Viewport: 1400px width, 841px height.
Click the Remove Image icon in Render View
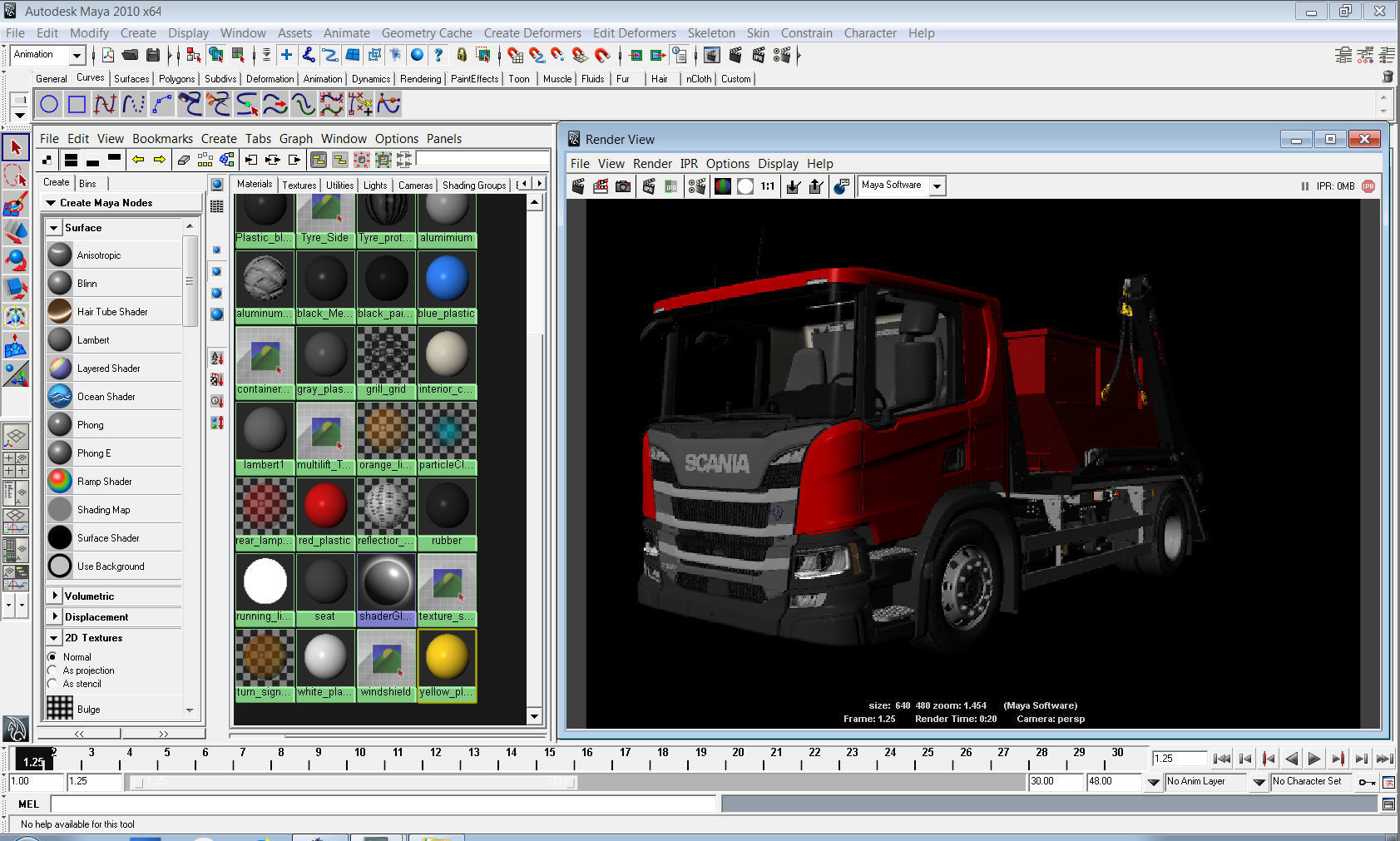pos(816,186)
